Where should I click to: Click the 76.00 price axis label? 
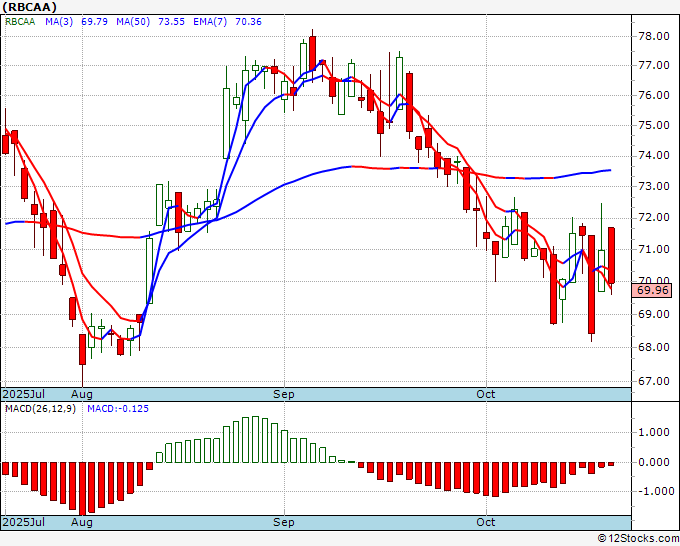[x=654, y=96]
